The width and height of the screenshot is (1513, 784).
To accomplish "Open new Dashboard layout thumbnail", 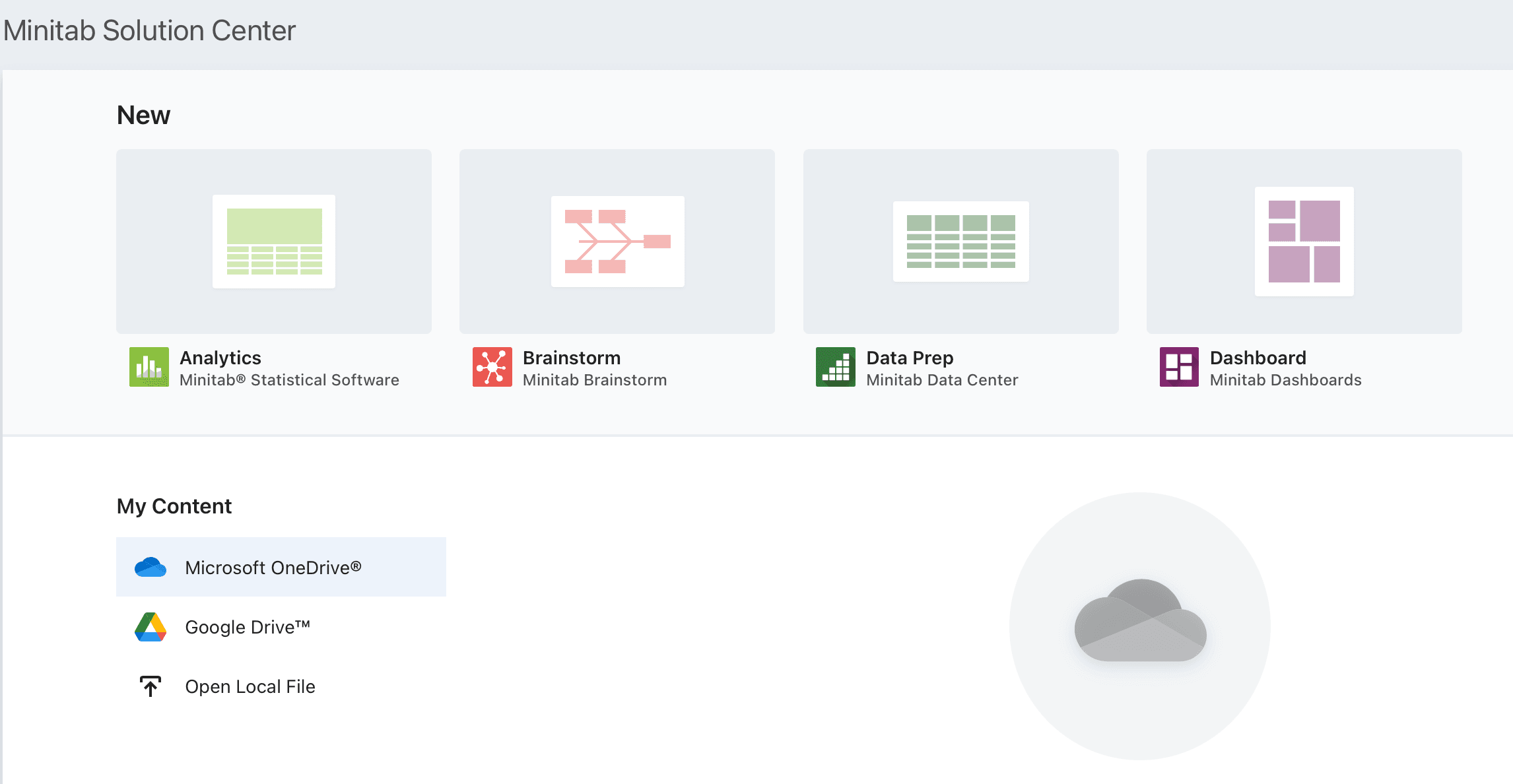I will [1304, 242].
